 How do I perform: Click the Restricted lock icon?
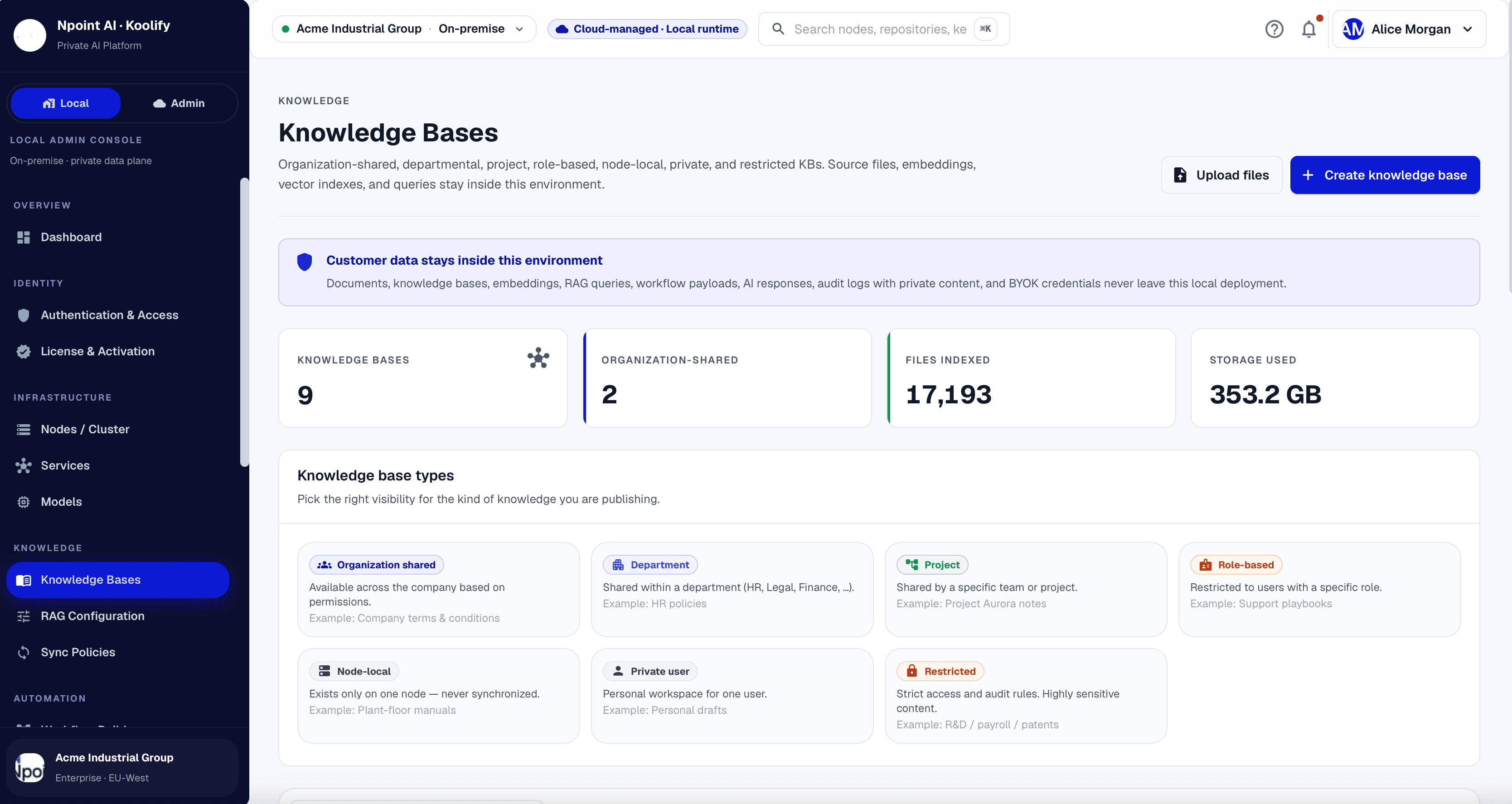coord(911,671)
